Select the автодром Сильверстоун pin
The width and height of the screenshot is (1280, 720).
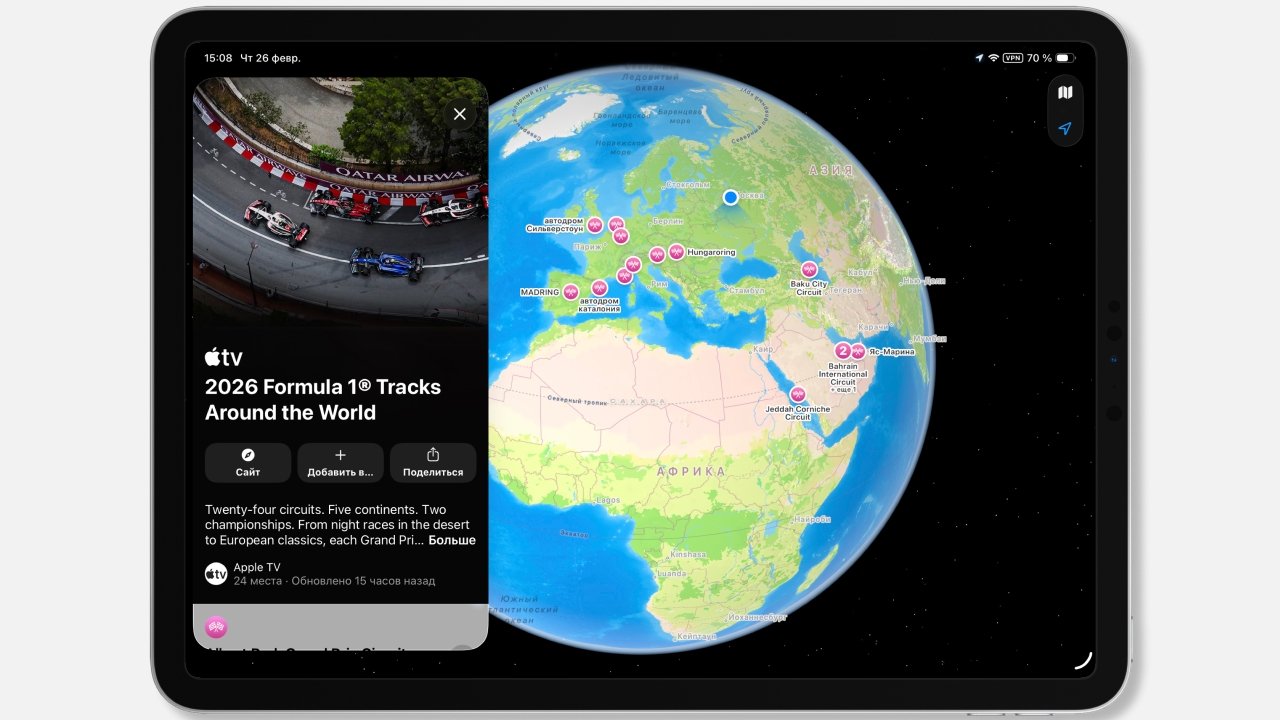point(594,225)
